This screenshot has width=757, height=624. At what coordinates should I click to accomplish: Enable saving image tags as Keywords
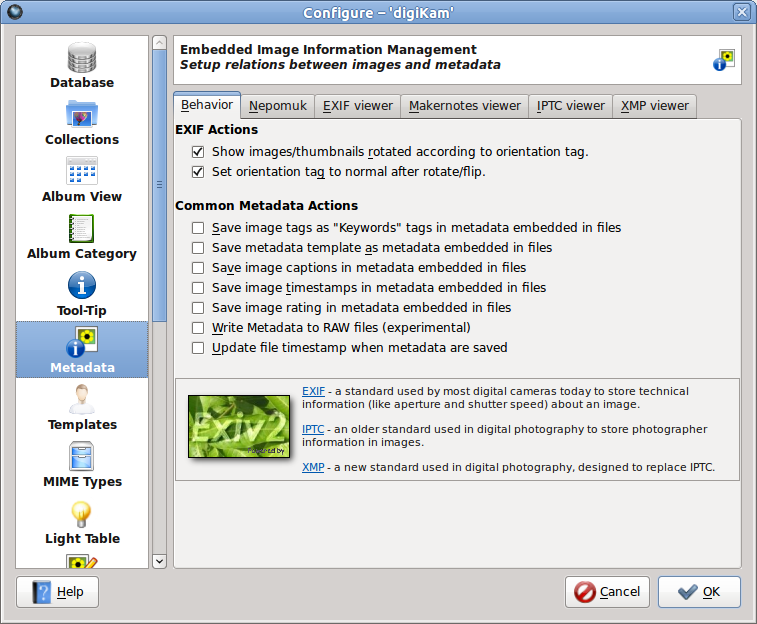pos(198,228)
